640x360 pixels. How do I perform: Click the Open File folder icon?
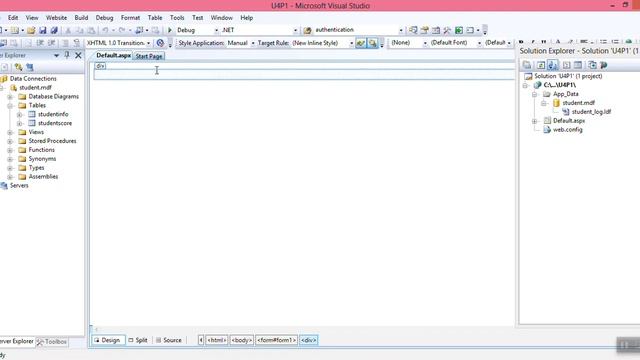(31, 30)
